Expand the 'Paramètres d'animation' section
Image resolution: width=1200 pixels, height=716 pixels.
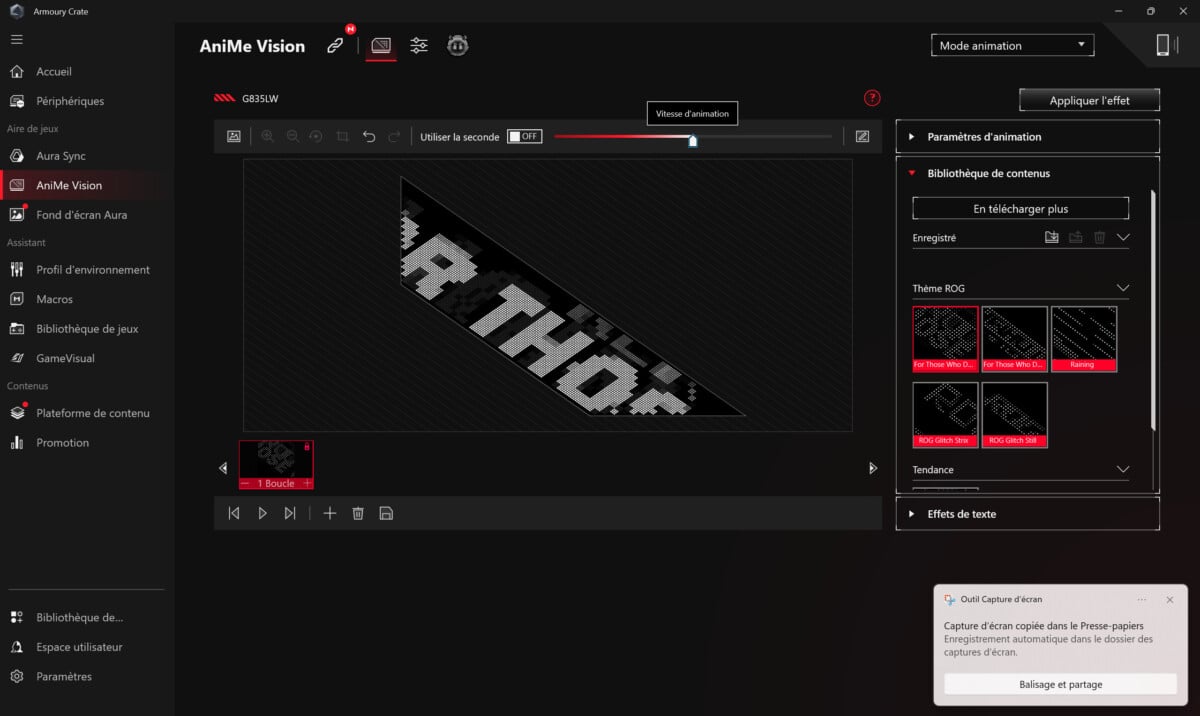coord(1027,137)
